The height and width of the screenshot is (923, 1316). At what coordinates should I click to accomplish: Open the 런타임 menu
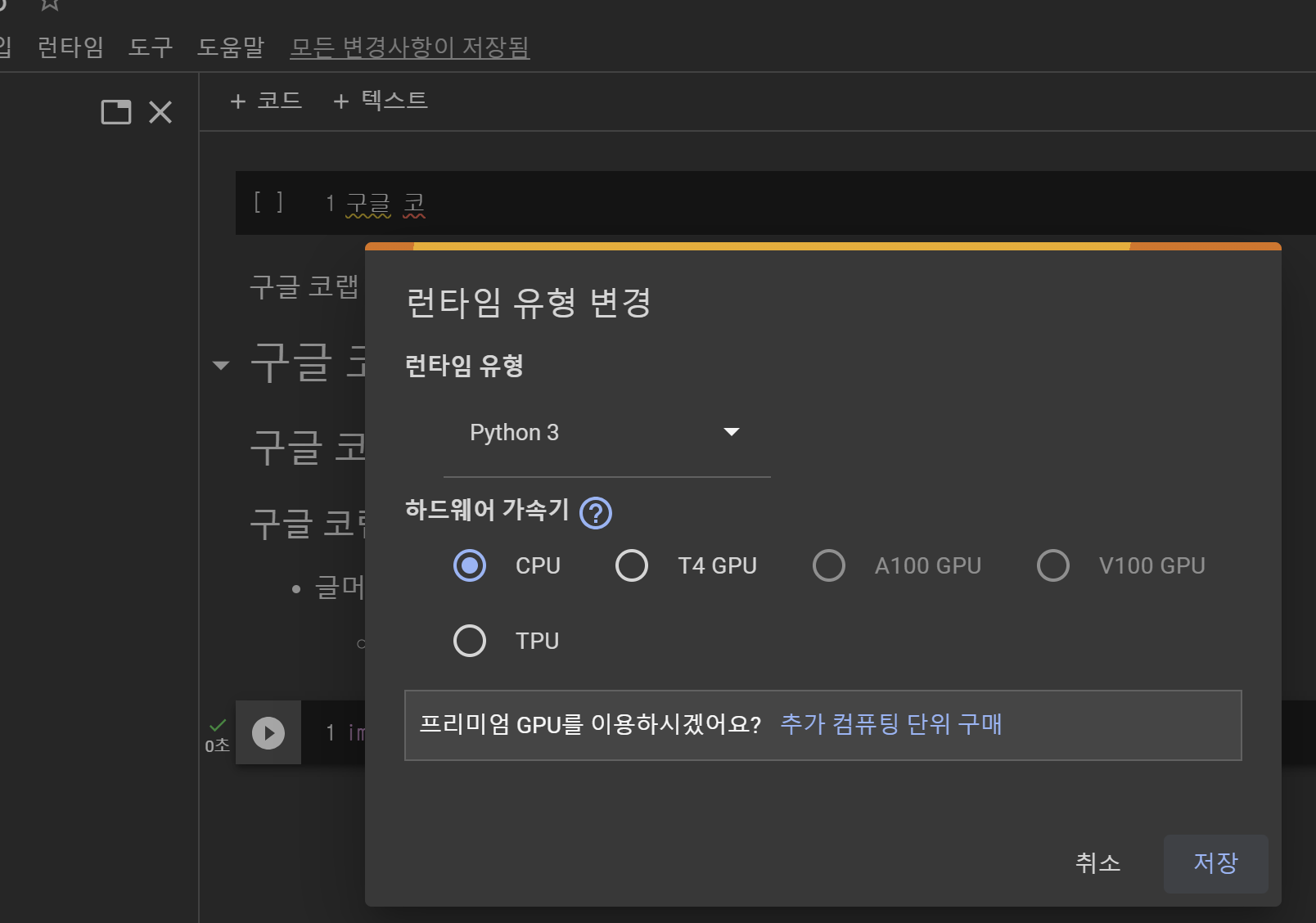pos(70,47)
